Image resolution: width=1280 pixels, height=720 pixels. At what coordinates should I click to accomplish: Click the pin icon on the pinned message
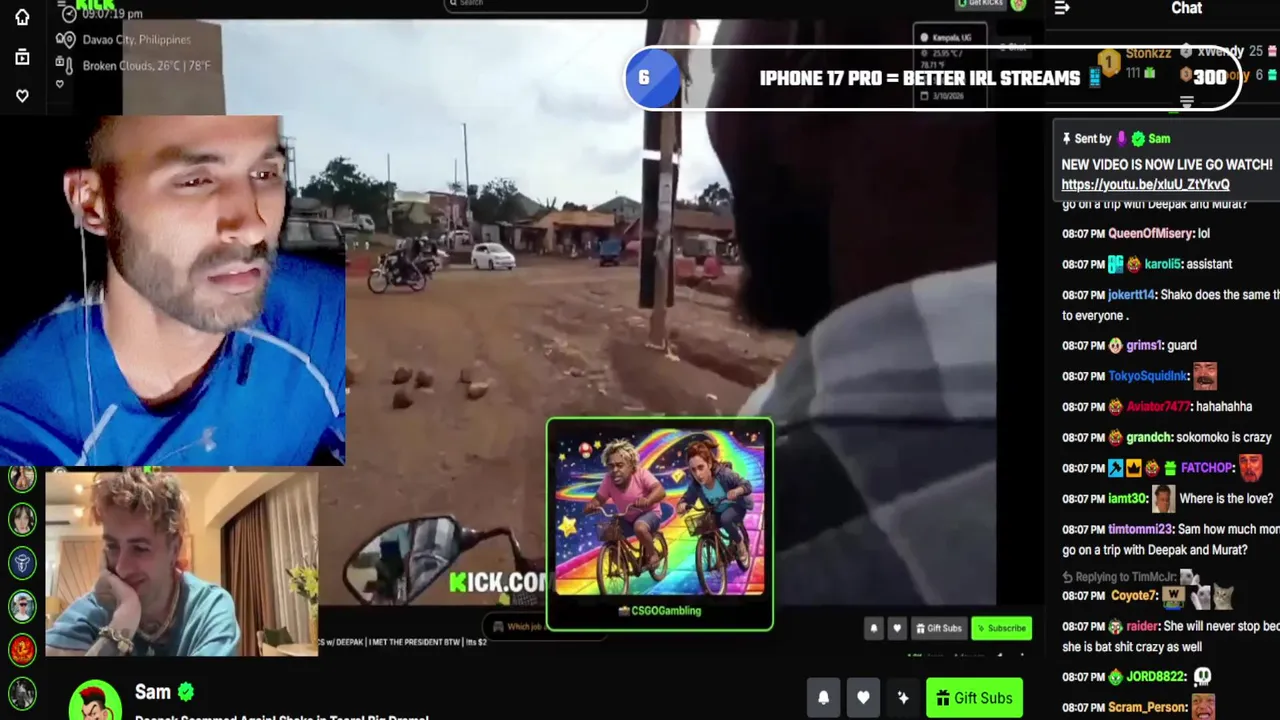pyautogui.click(x=1067, y=139)
